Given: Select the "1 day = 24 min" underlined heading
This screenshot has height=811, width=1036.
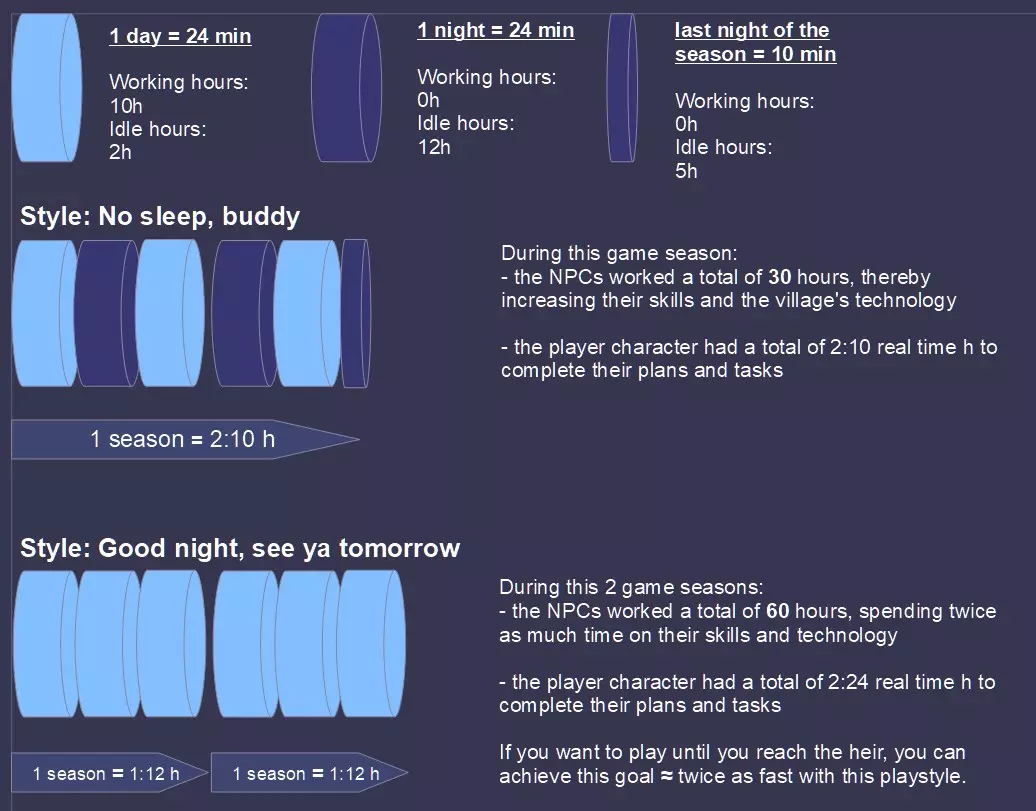Looking at the screenshot, I should coord(180,37).
